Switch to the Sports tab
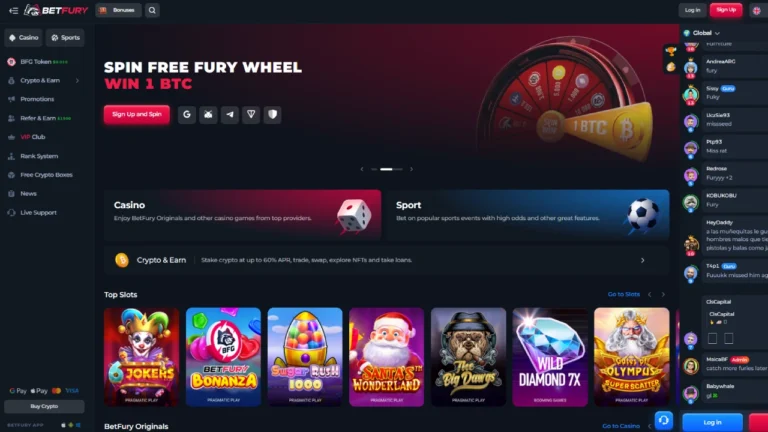The width and height of the screenshot is (768, 432). point(65,38)
